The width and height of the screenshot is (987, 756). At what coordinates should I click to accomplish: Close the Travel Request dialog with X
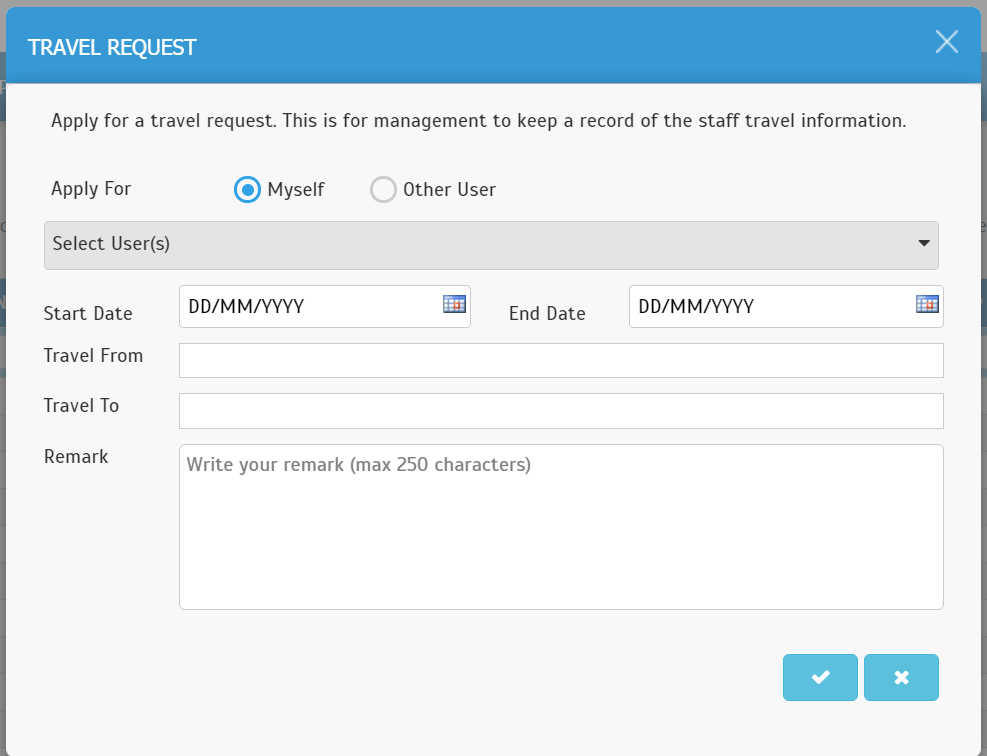pos(947,42)
